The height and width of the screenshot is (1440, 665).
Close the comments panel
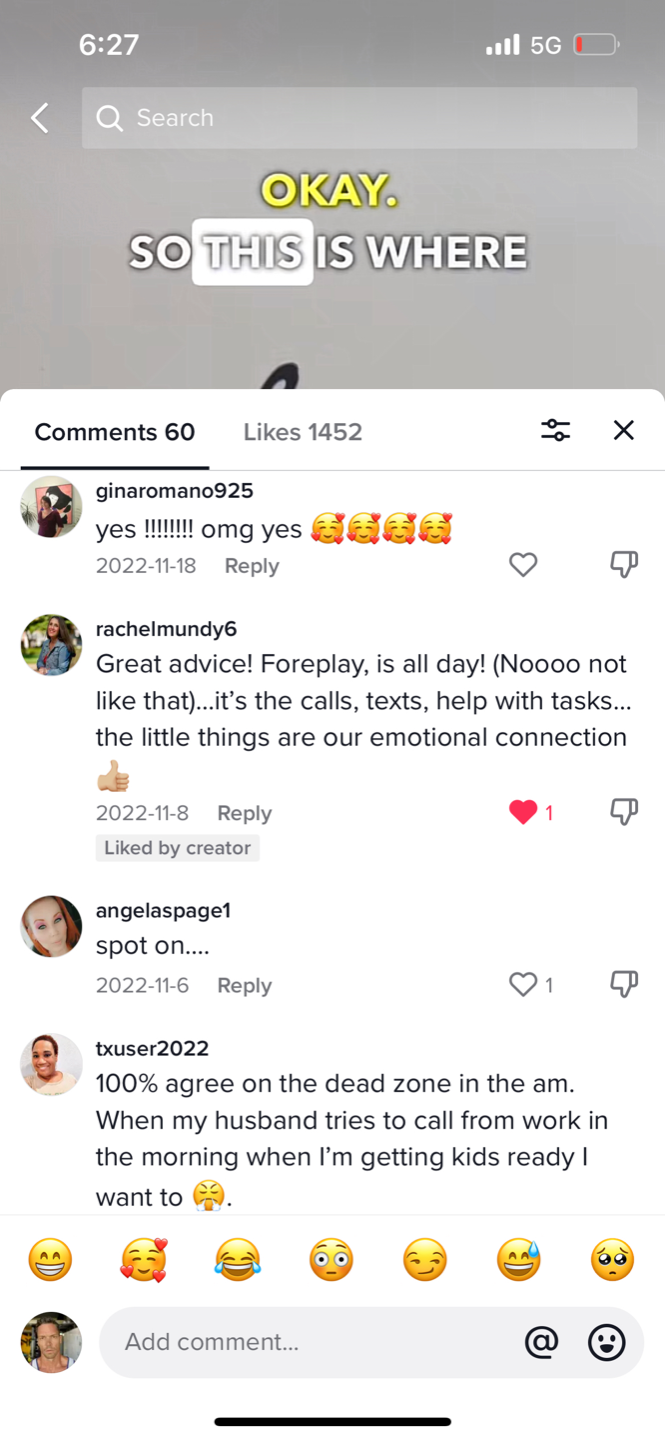623,430
